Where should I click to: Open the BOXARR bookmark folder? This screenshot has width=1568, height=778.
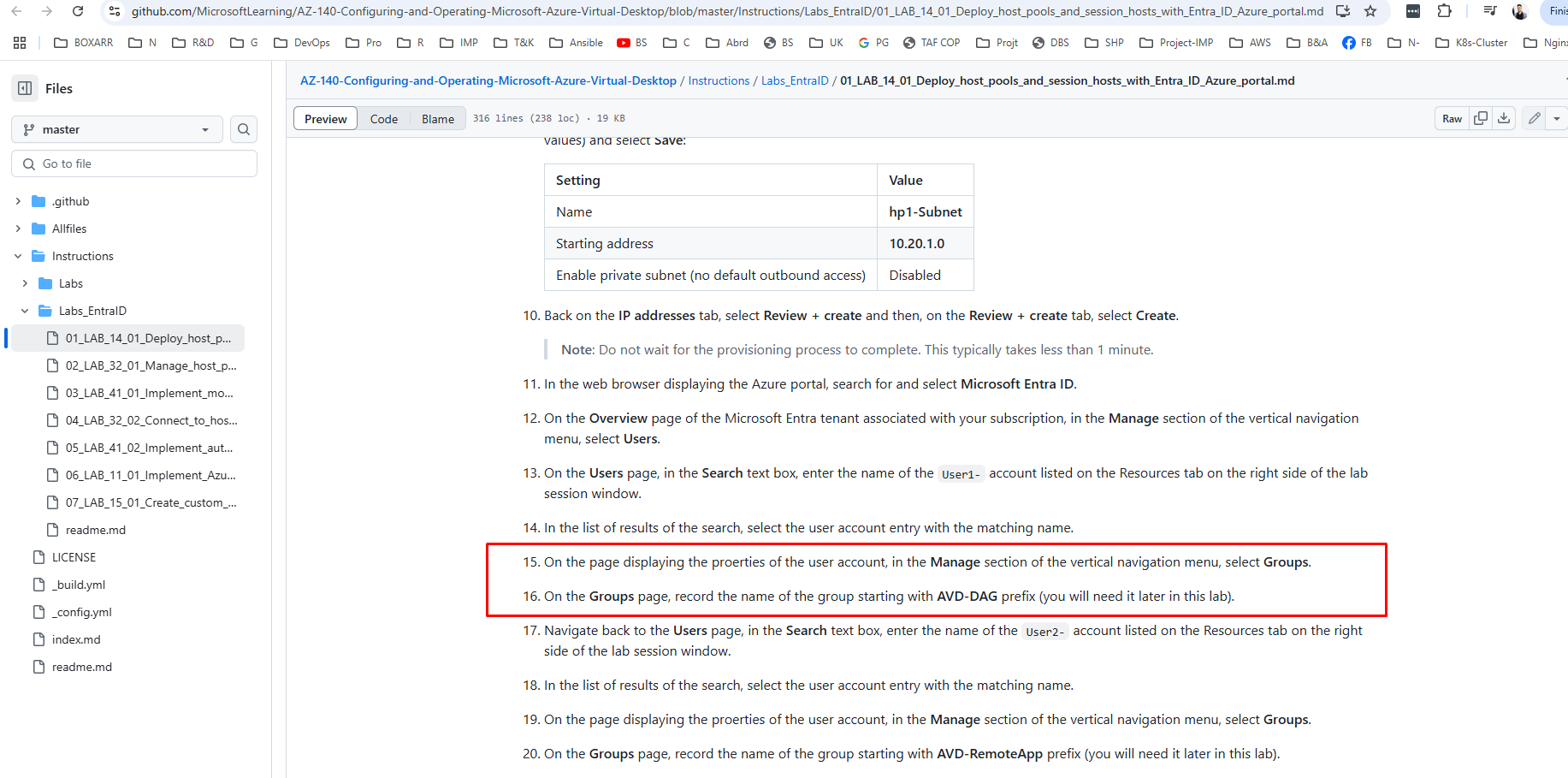click(x=83, y=43)
